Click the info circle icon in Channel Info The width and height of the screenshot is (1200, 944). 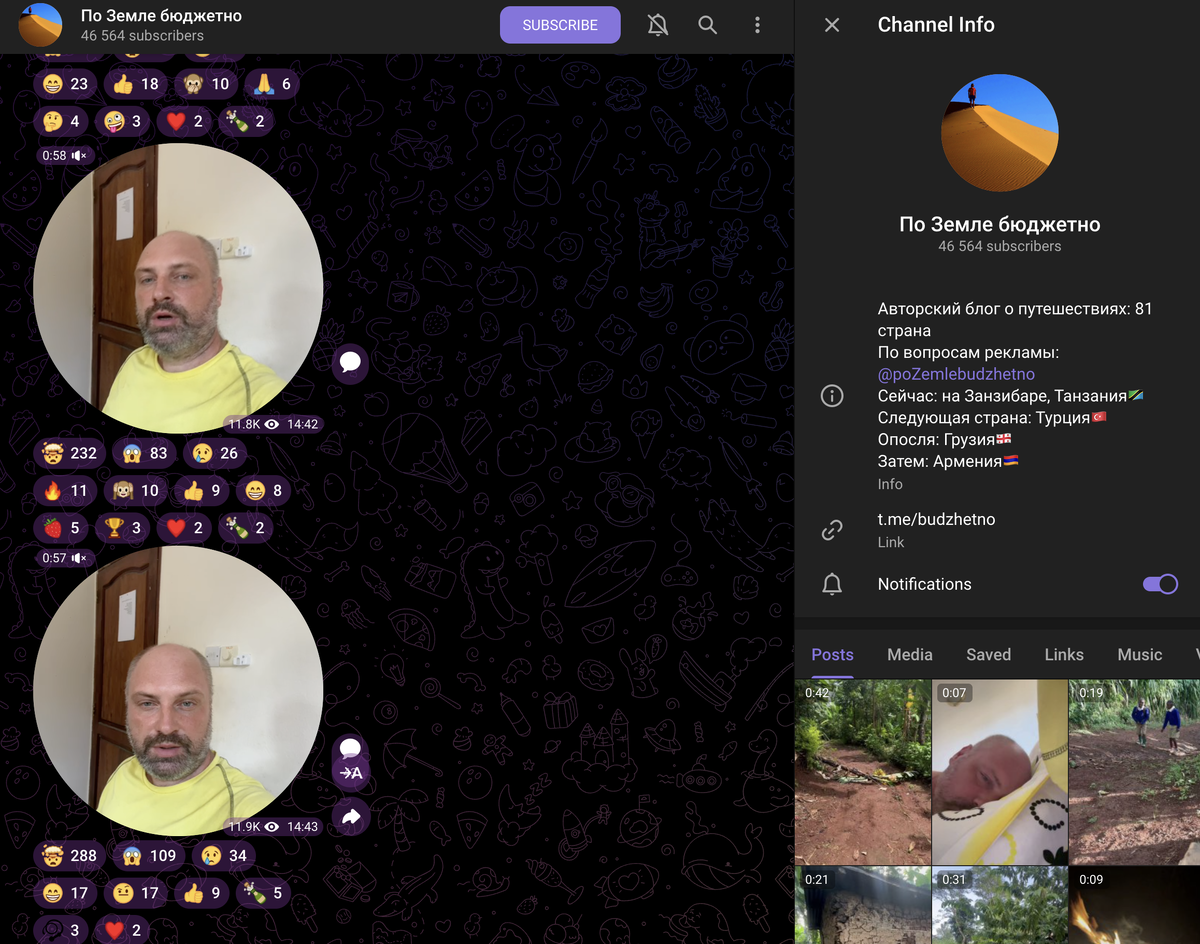click(832, 396)
